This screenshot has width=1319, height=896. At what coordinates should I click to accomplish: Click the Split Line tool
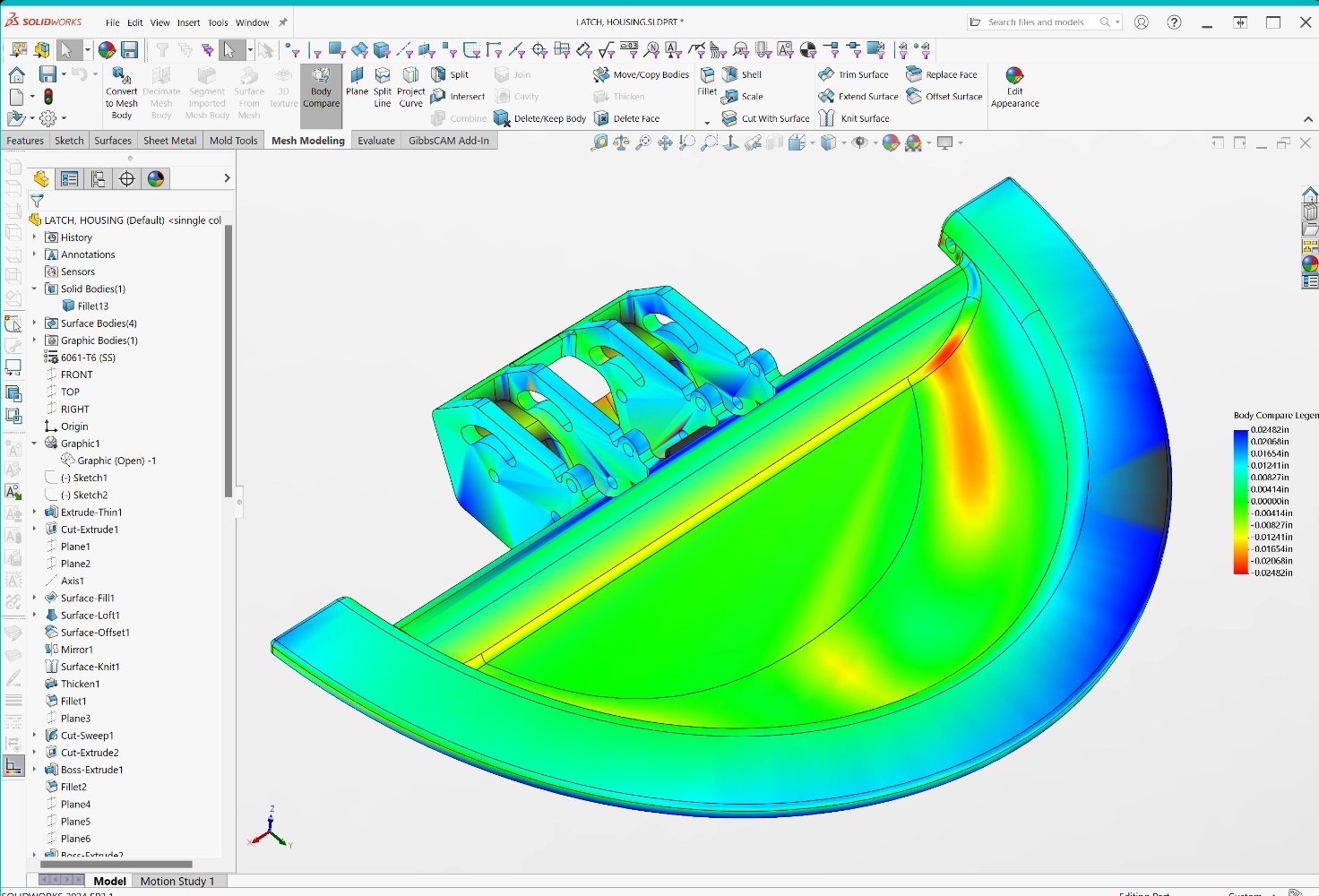383,88
